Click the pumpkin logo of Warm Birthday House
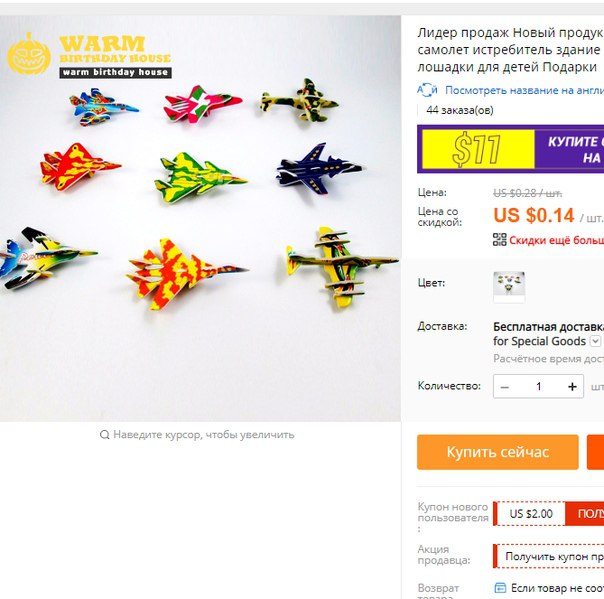Viewport: 604px width, 599px height. pos(29,54)
